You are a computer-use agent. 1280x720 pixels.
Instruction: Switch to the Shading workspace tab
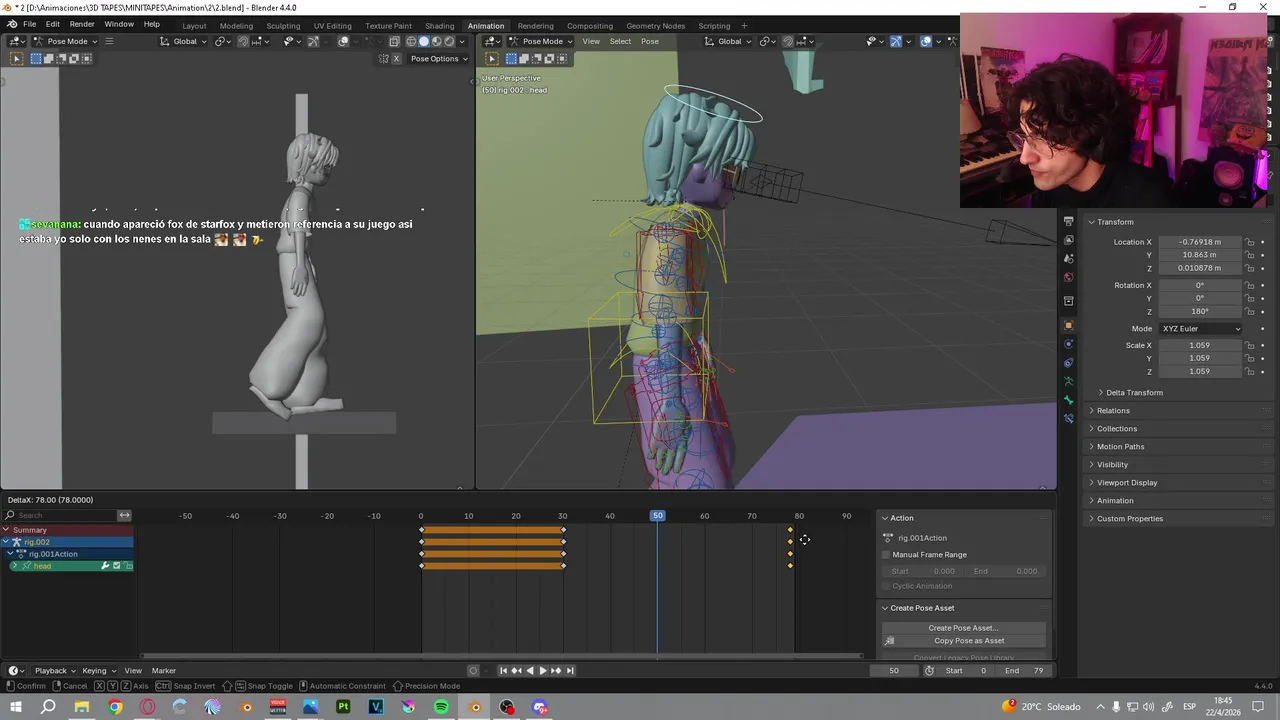439,26
